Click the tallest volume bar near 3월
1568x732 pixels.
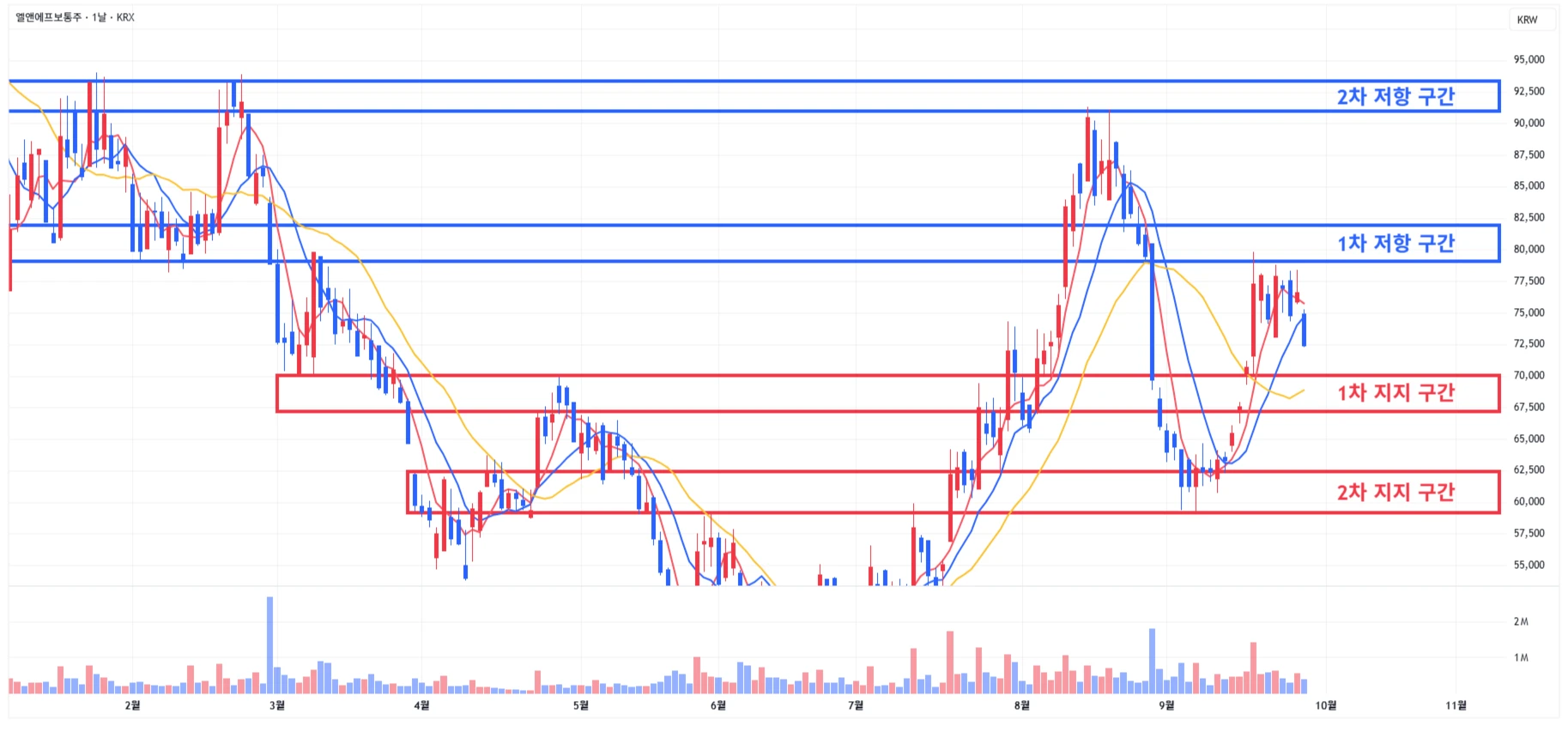click(x=269, y=645)
